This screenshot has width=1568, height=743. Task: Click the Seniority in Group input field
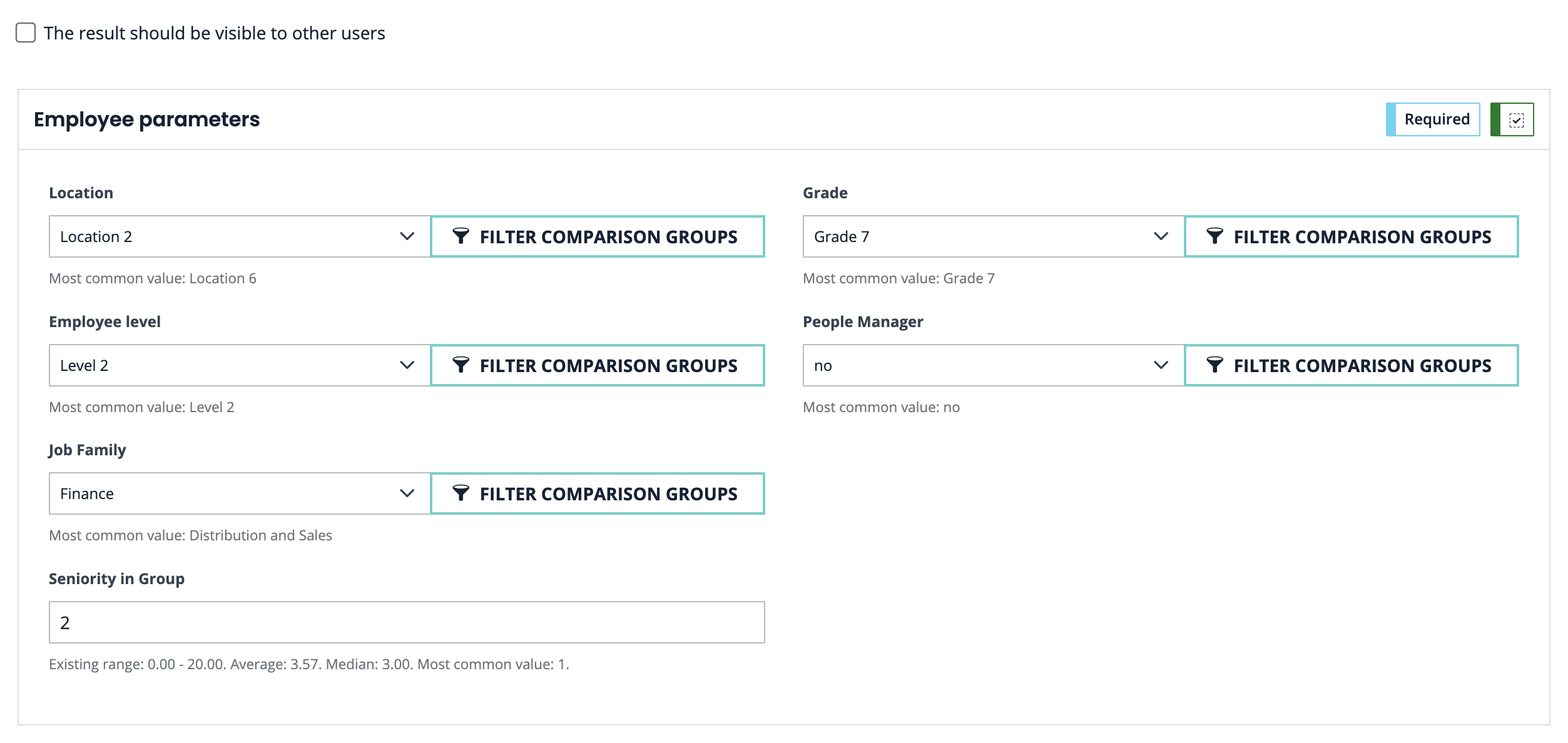(x=407, y=622)
